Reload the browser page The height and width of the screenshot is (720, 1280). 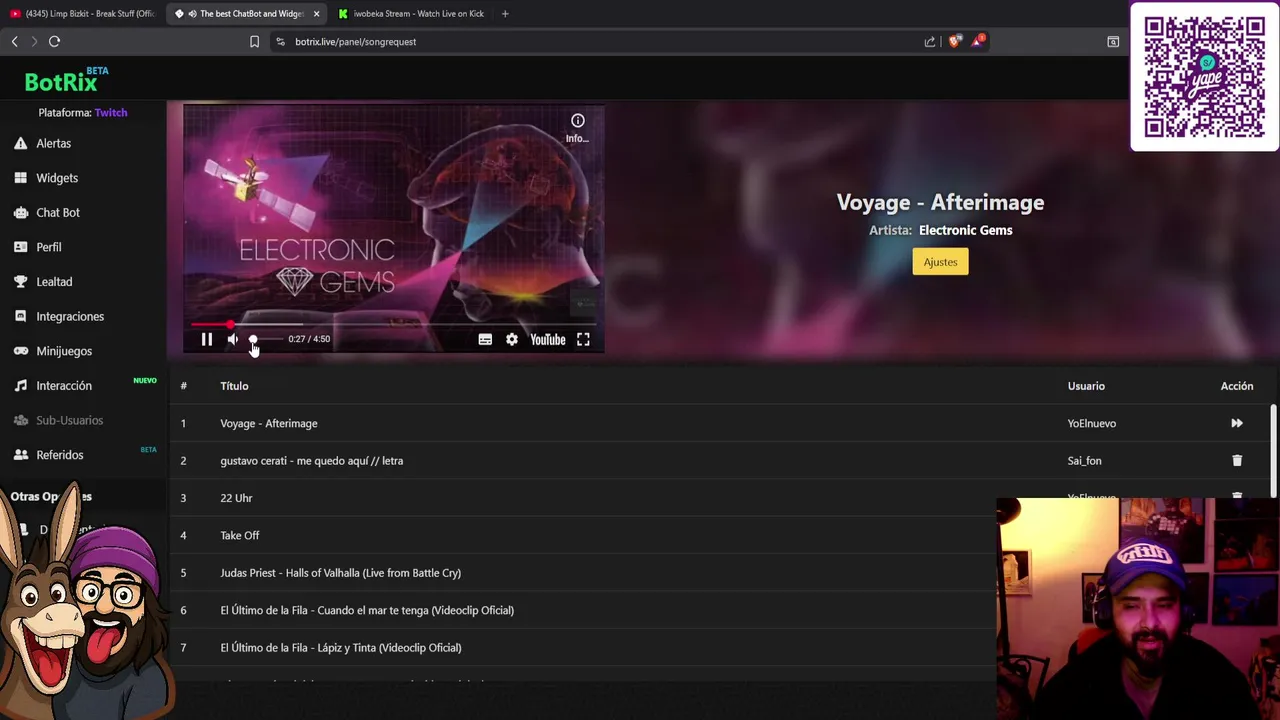(x=54, y=42)
